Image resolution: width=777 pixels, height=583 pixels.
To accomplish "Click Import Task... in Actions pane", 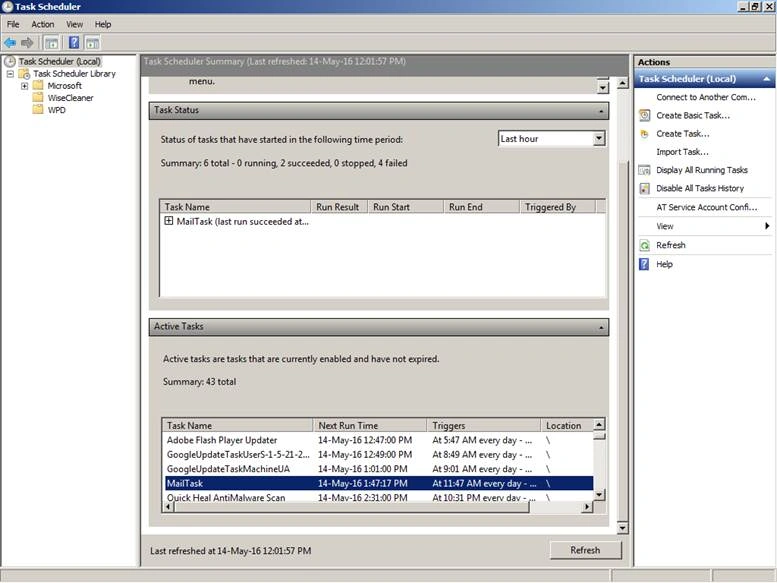I will [x=682, y=152].
